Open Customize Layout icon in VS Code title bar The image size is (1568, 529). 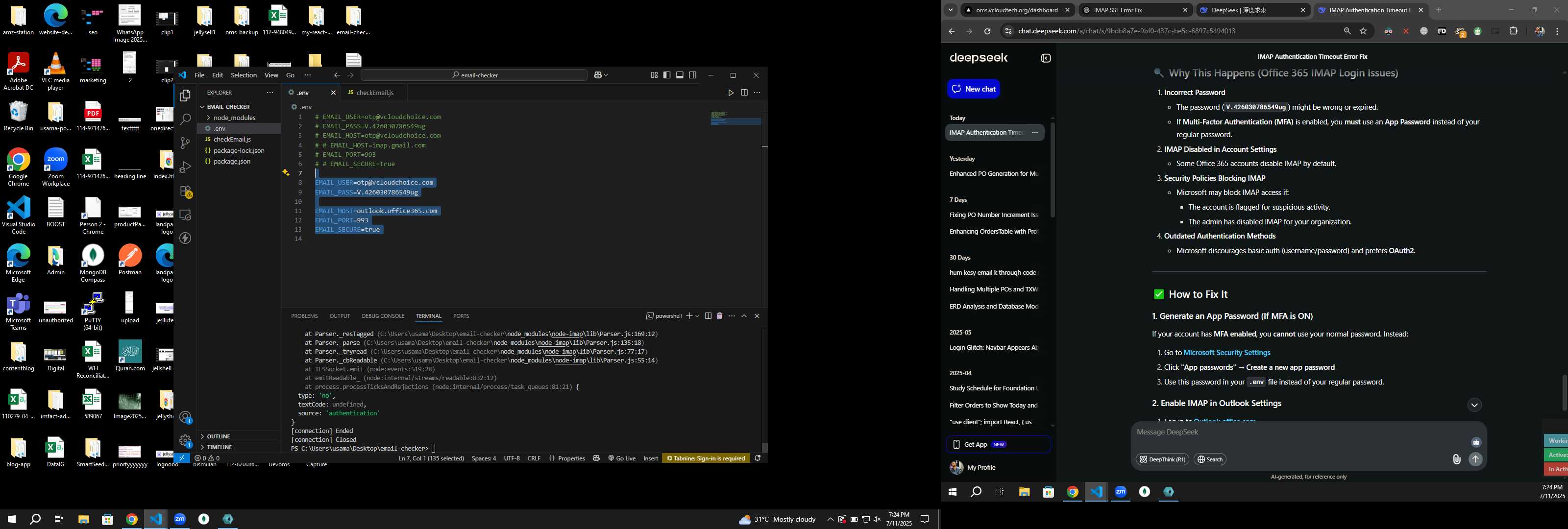[x=654, y=75]
